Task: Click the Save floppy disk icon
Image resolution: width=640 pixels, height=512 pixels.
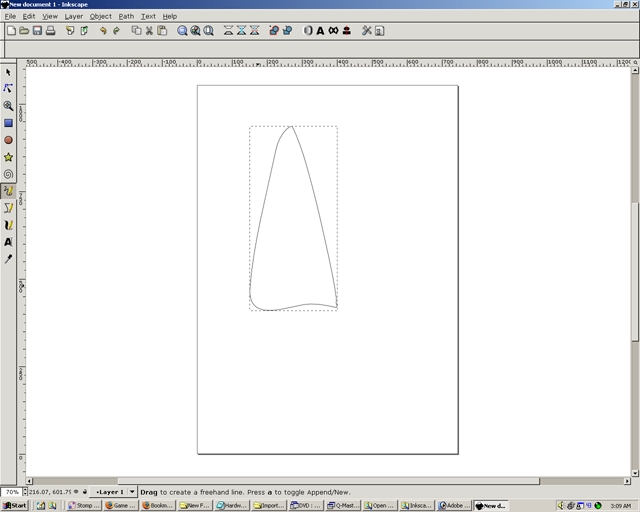Action: [37, 31]
